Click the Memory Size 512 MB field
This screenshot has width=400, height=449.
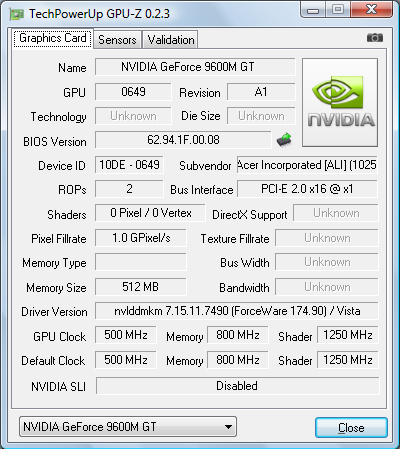pos(141,287)
